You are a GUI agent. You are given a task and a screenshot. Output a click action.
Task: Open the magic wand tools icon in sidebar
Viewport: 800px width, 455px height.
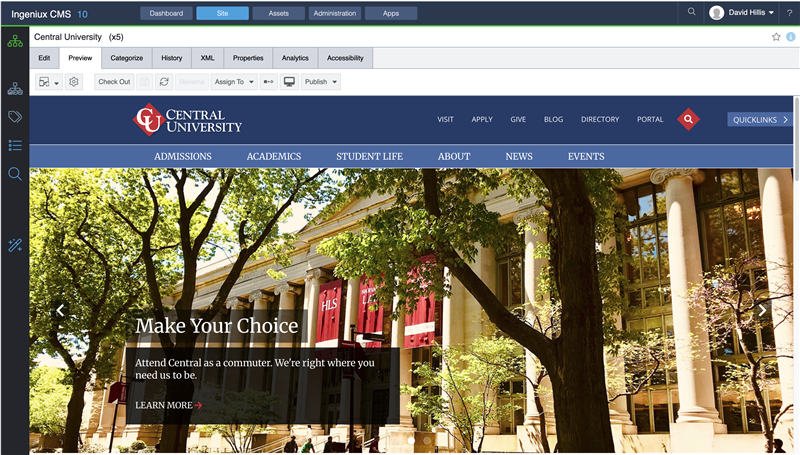tap(15, 245)
